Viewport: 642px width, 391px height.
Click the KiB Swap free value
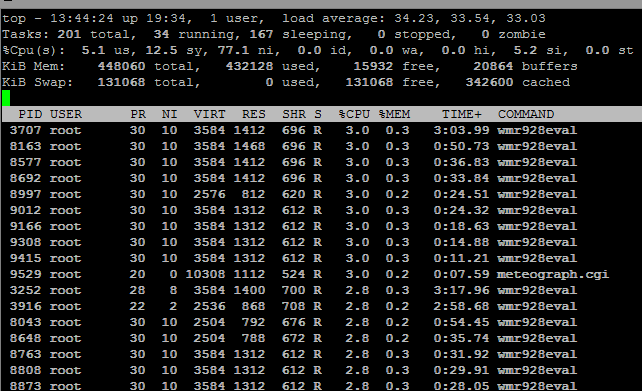369,82
